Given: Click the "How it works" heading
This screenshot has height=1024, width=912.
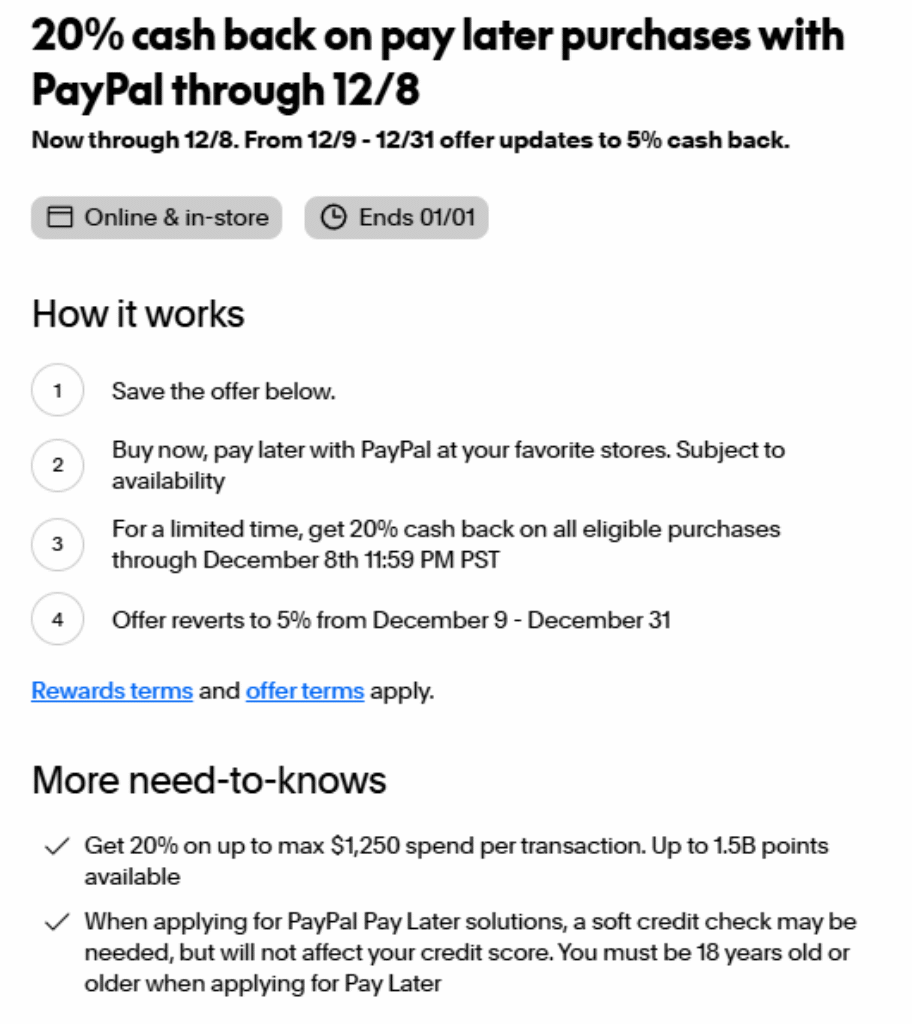Looking at the screenshot, I should (x=138, y=314).
